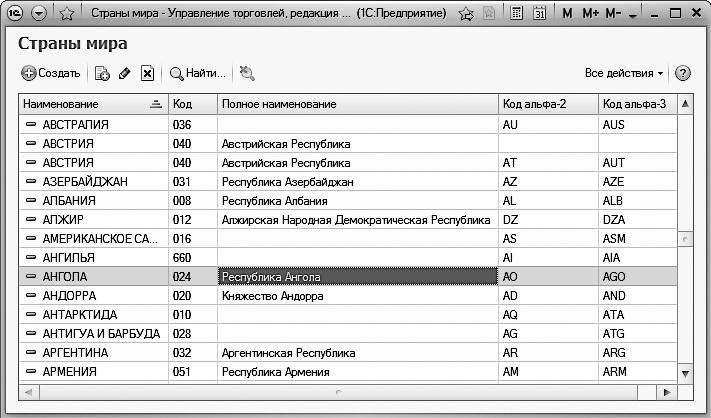
Task: Open the calculator icon in title bar
Action: tap(516, 14)
